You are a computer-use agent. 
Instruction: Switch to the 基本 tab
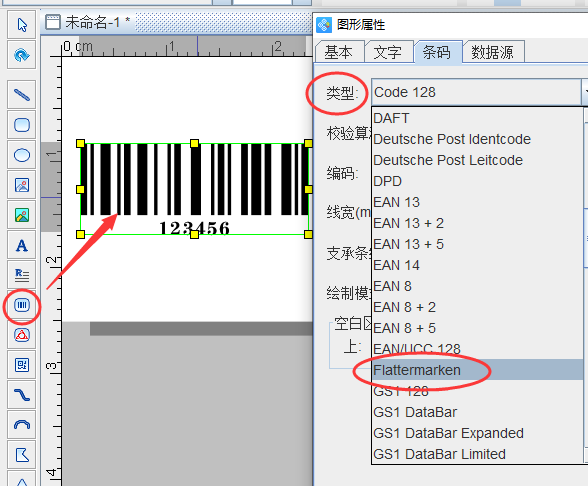click(339, 52)
